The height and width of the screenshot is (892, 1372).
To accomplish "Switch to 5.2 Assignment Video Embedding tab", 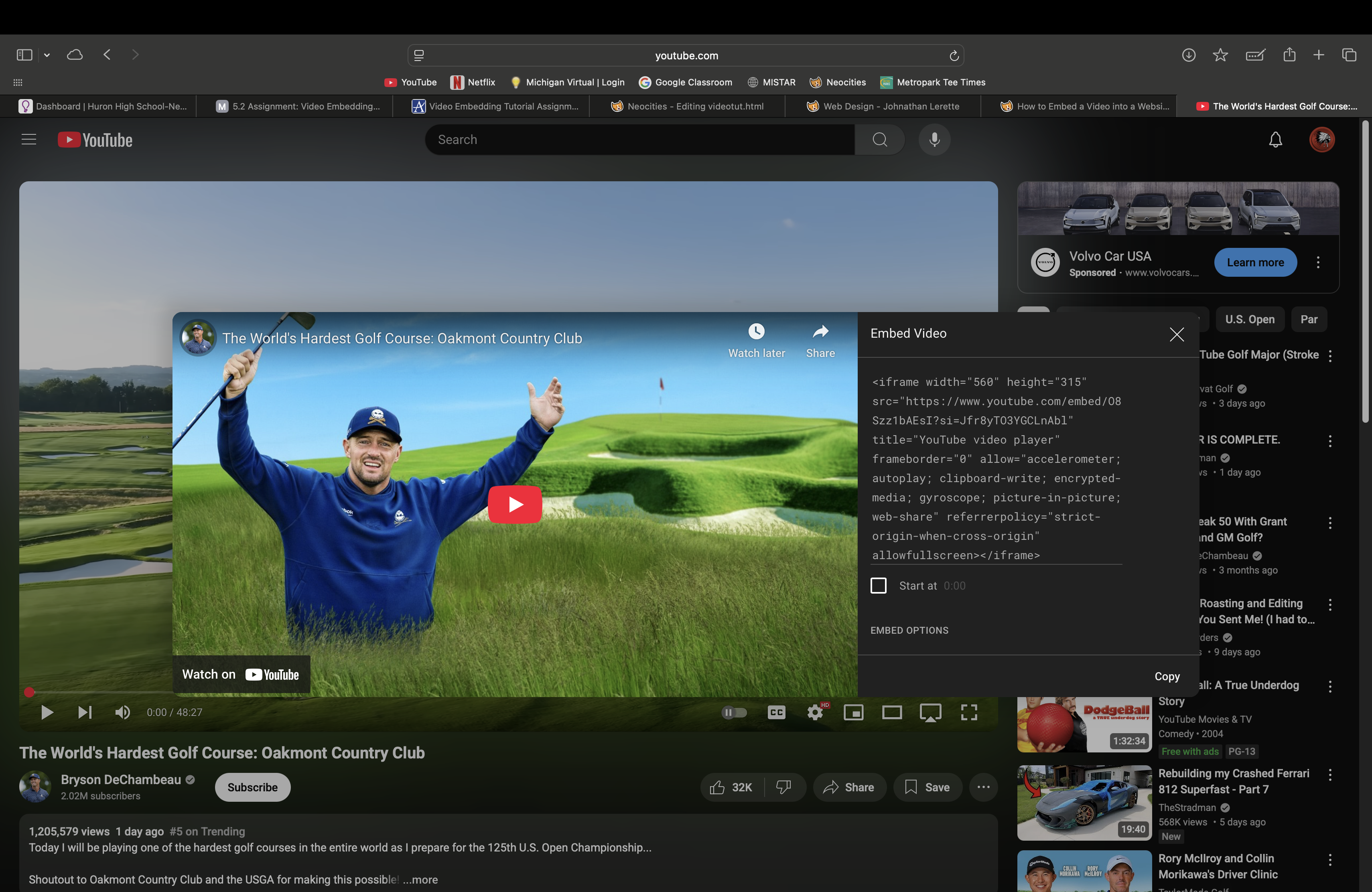I will [x=294, y=106].
